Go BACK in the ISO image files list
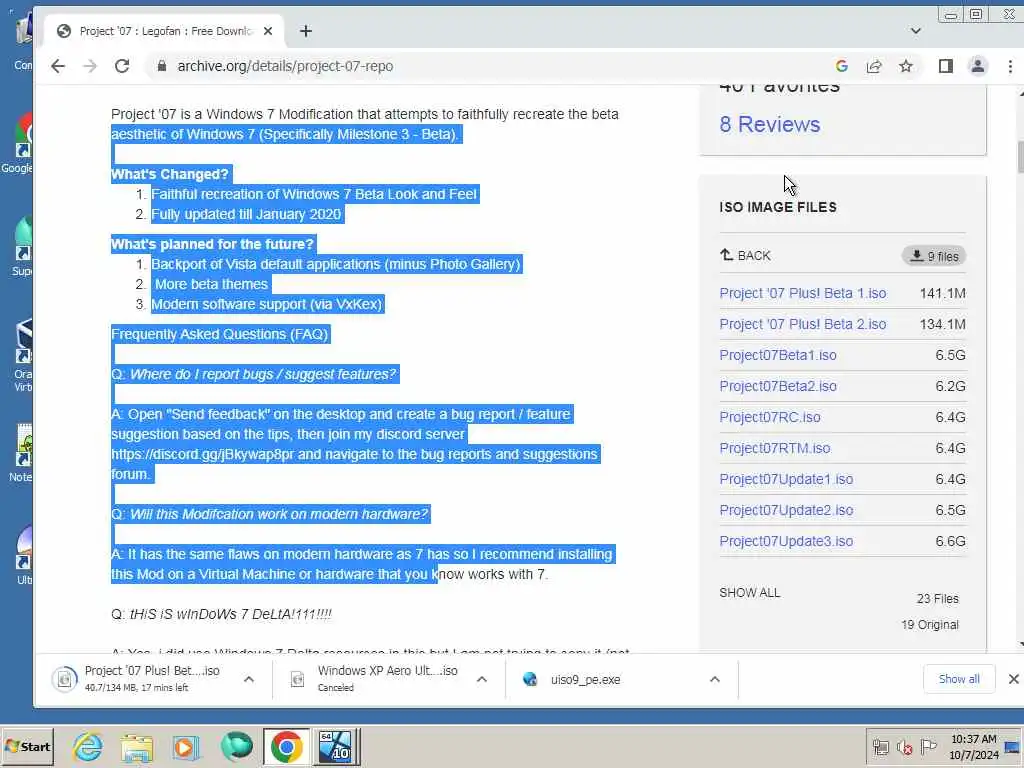The height and width of the screenshot is (768, 1024). tap(745, 255)
